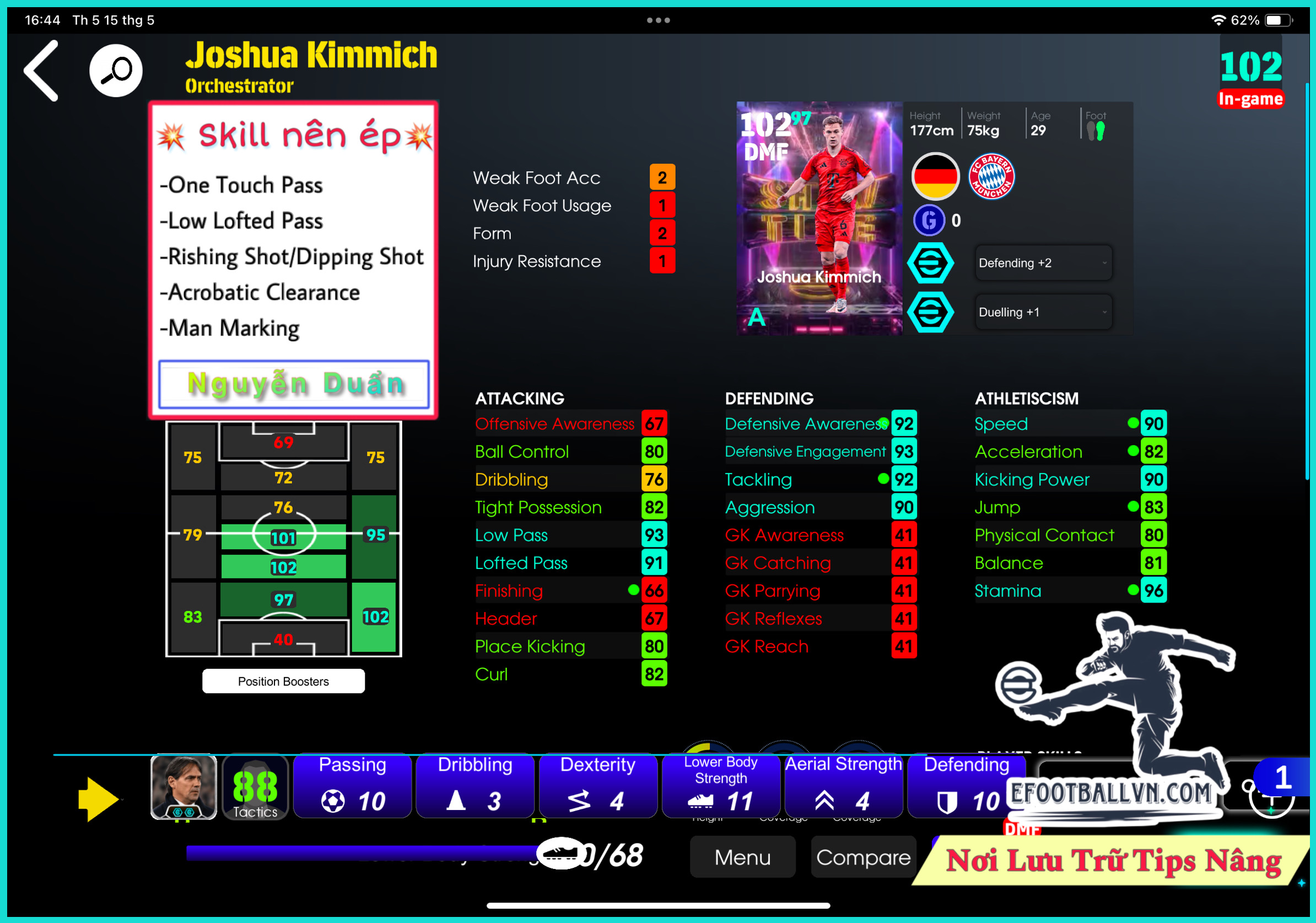Image resolution: width=1316 pixels, height=923 pixels.
Task: Tap the Finishing 66 stat row
Action: [x=570, y=591]
